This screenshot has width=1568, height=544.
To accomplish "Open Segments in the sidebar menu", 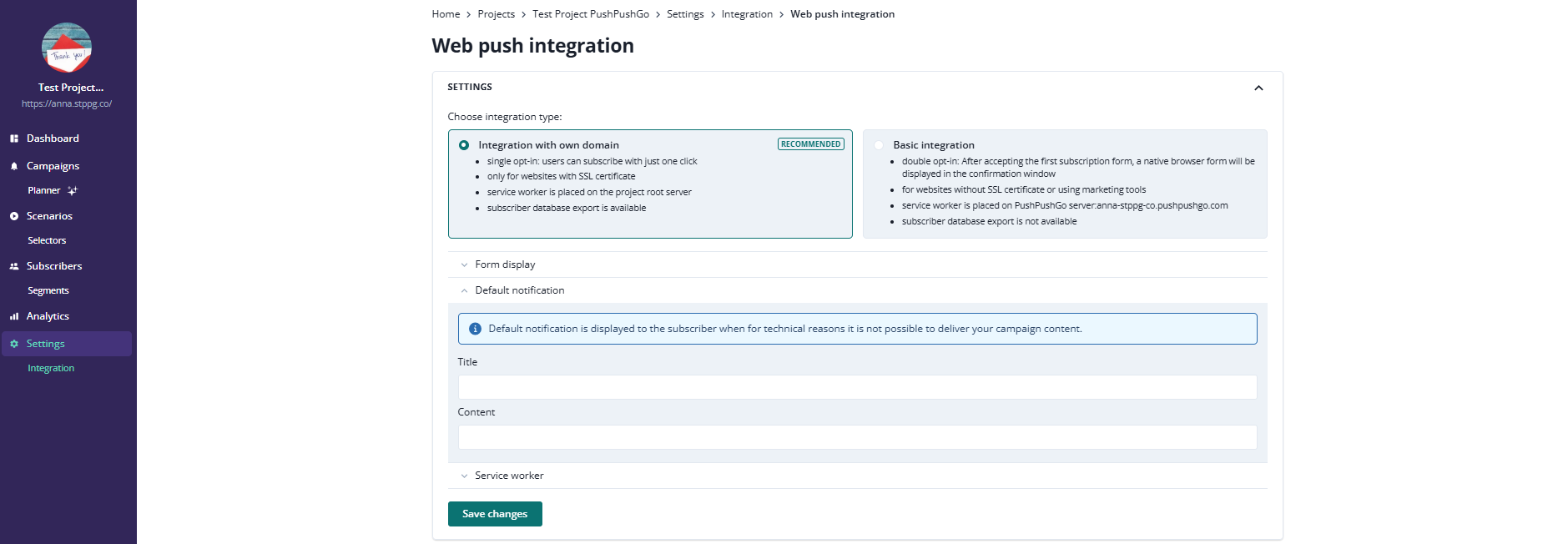I will [48, 290].
